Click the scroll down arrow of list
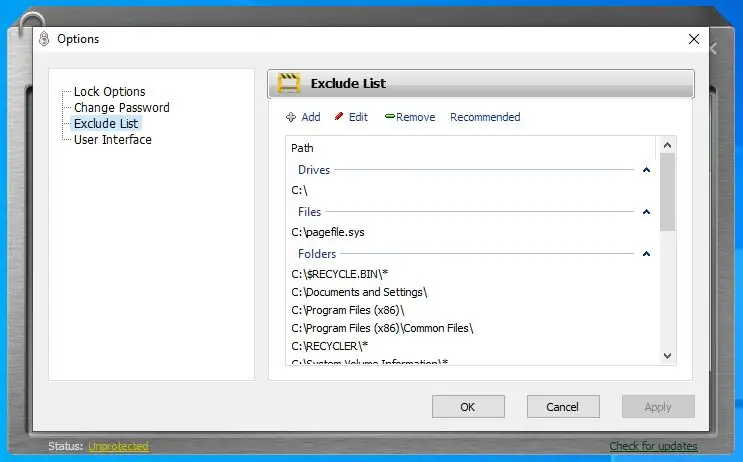 click(x=668, y=355)
